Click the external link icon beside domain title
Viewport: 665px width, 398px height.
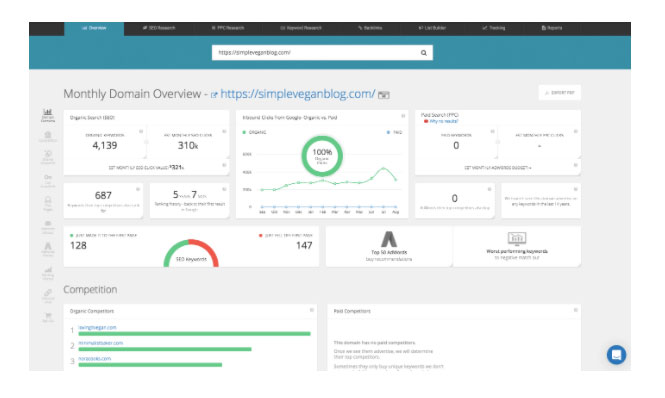tap(214, 95)
